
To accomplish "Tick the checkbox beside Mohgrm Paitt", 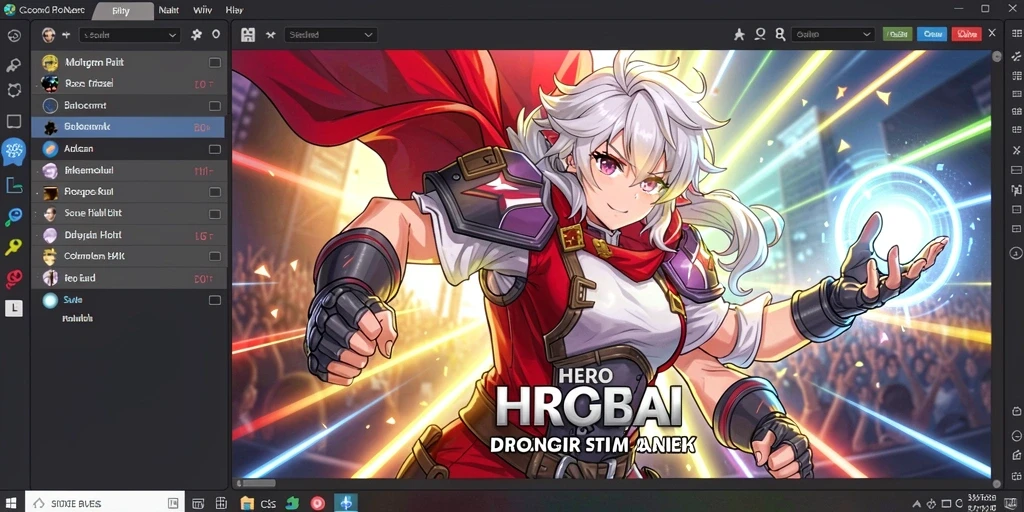I will pos(214,63).
